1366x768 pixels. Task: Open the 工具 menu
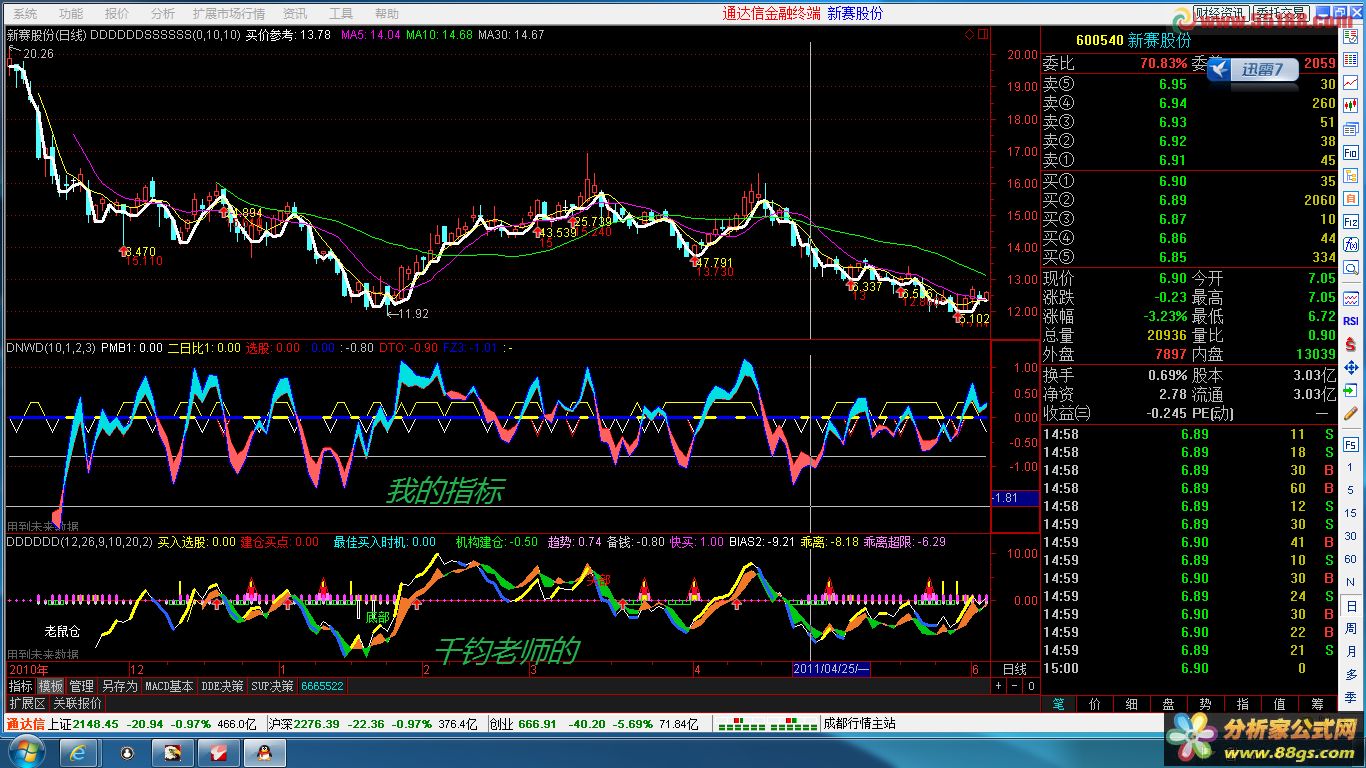pyautogui.click(x=341, y=14)
